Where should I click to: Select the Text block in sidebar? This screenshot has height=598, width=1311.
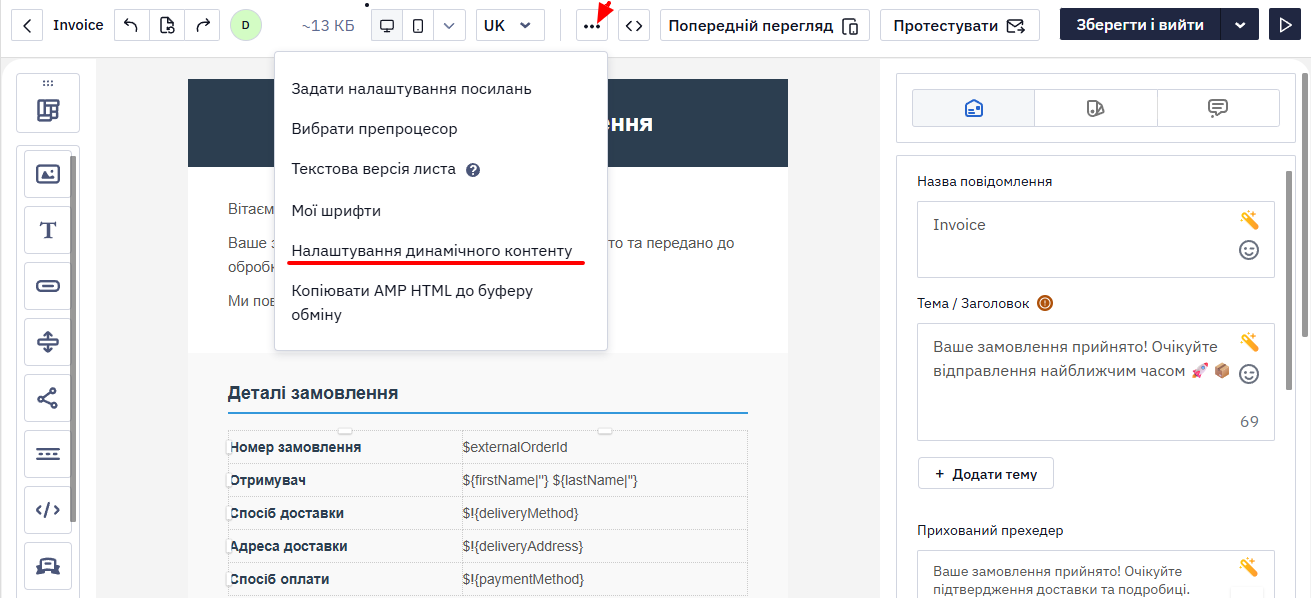48,230
